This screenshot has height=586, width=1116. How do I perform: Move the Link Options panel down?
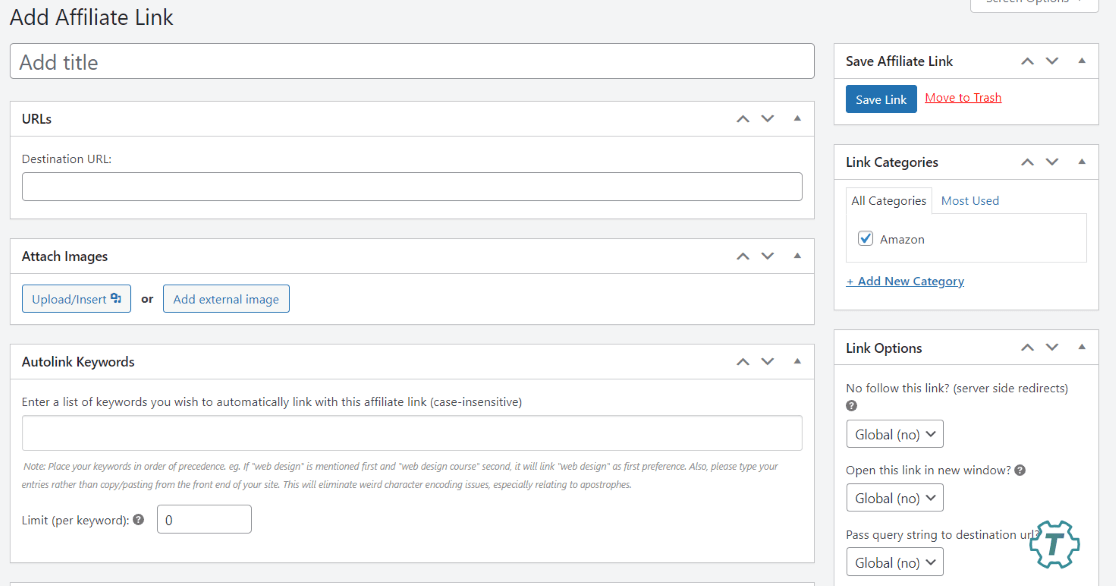(1052, 348)
